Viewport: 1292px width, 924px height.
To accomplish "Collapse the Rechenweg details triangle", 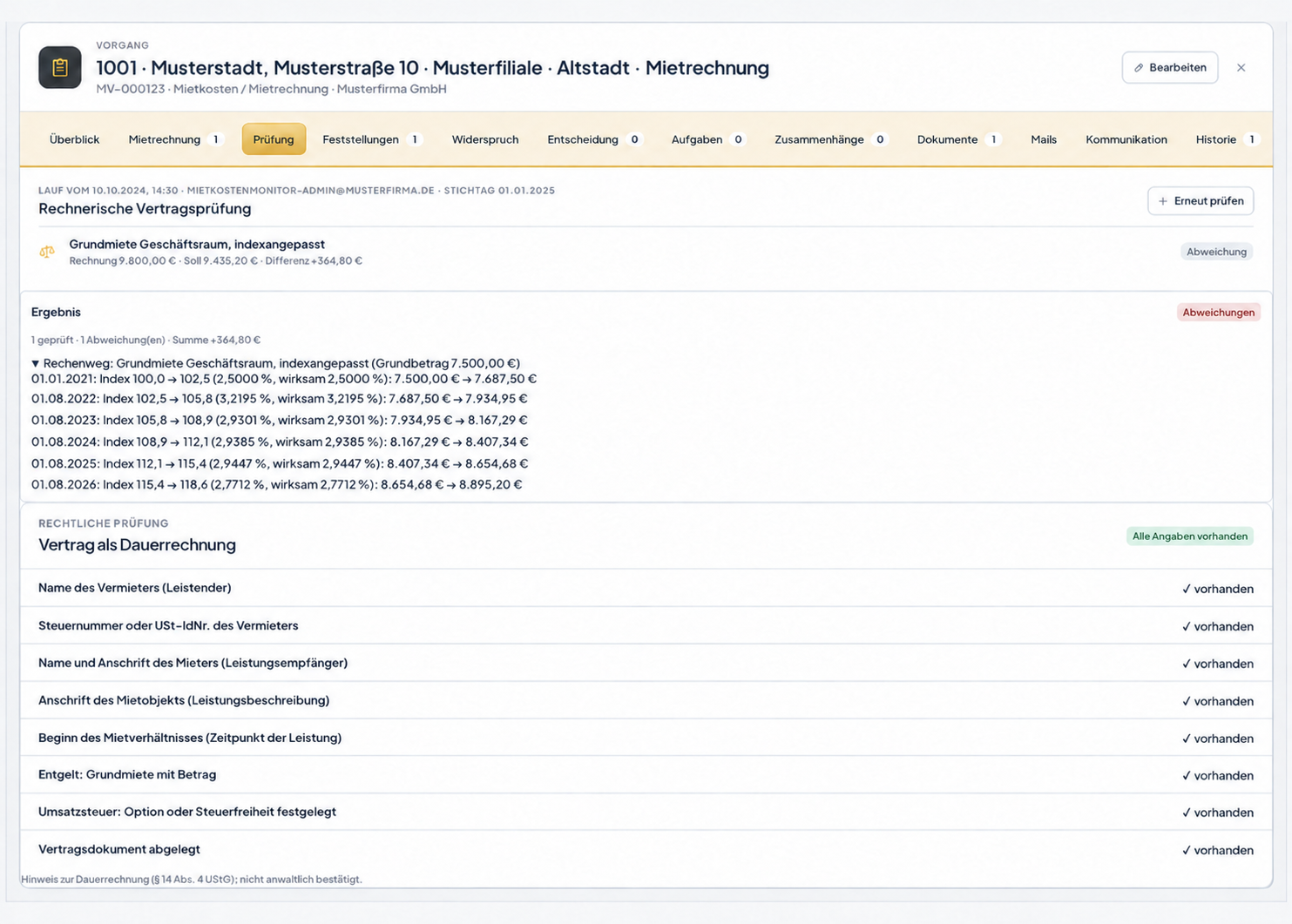I will tap(36, 363).
